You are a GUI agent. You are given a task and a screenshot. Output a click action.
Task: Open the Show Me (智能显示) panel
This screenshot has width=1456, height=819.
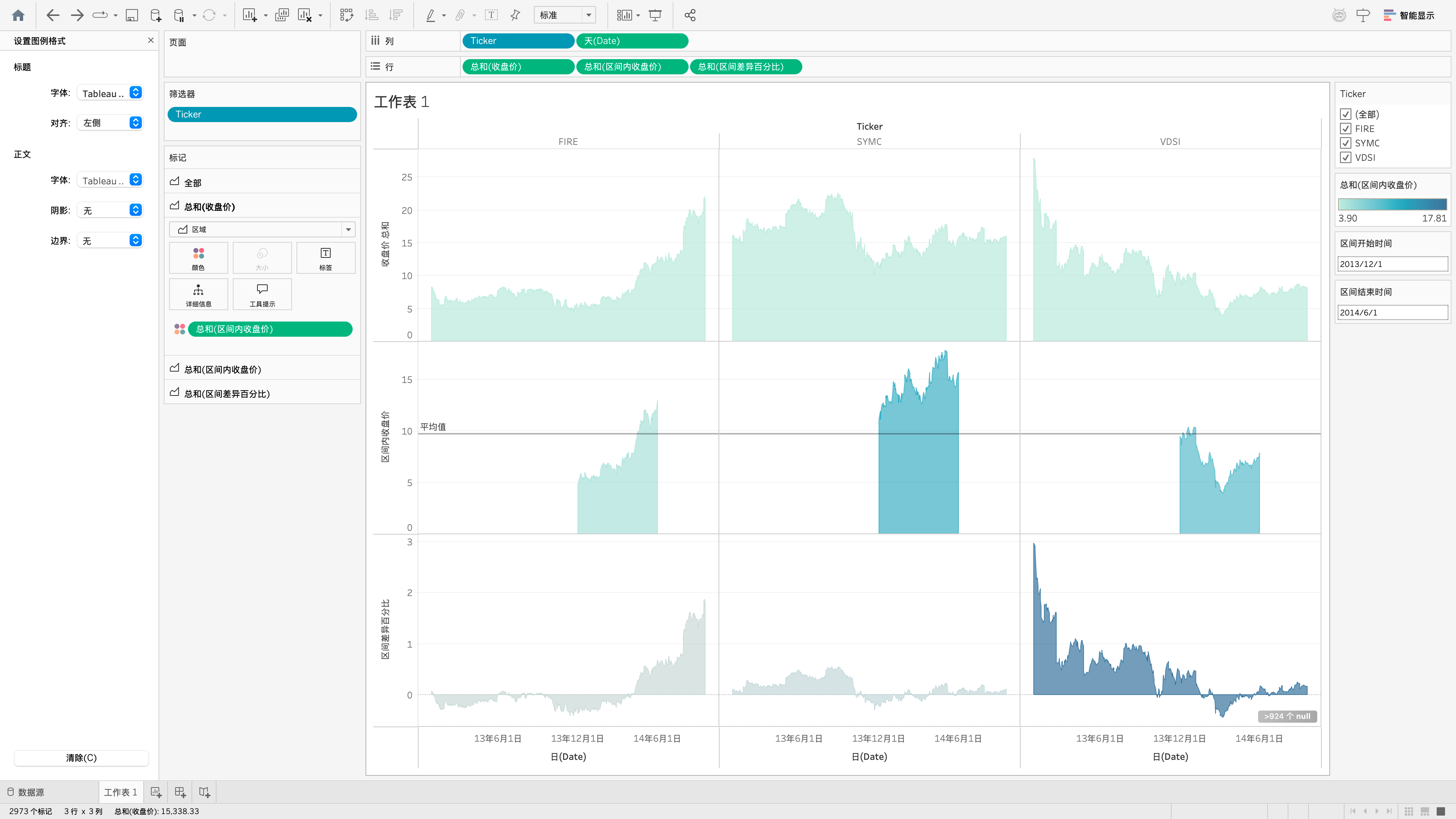[x=1409, y=15]
